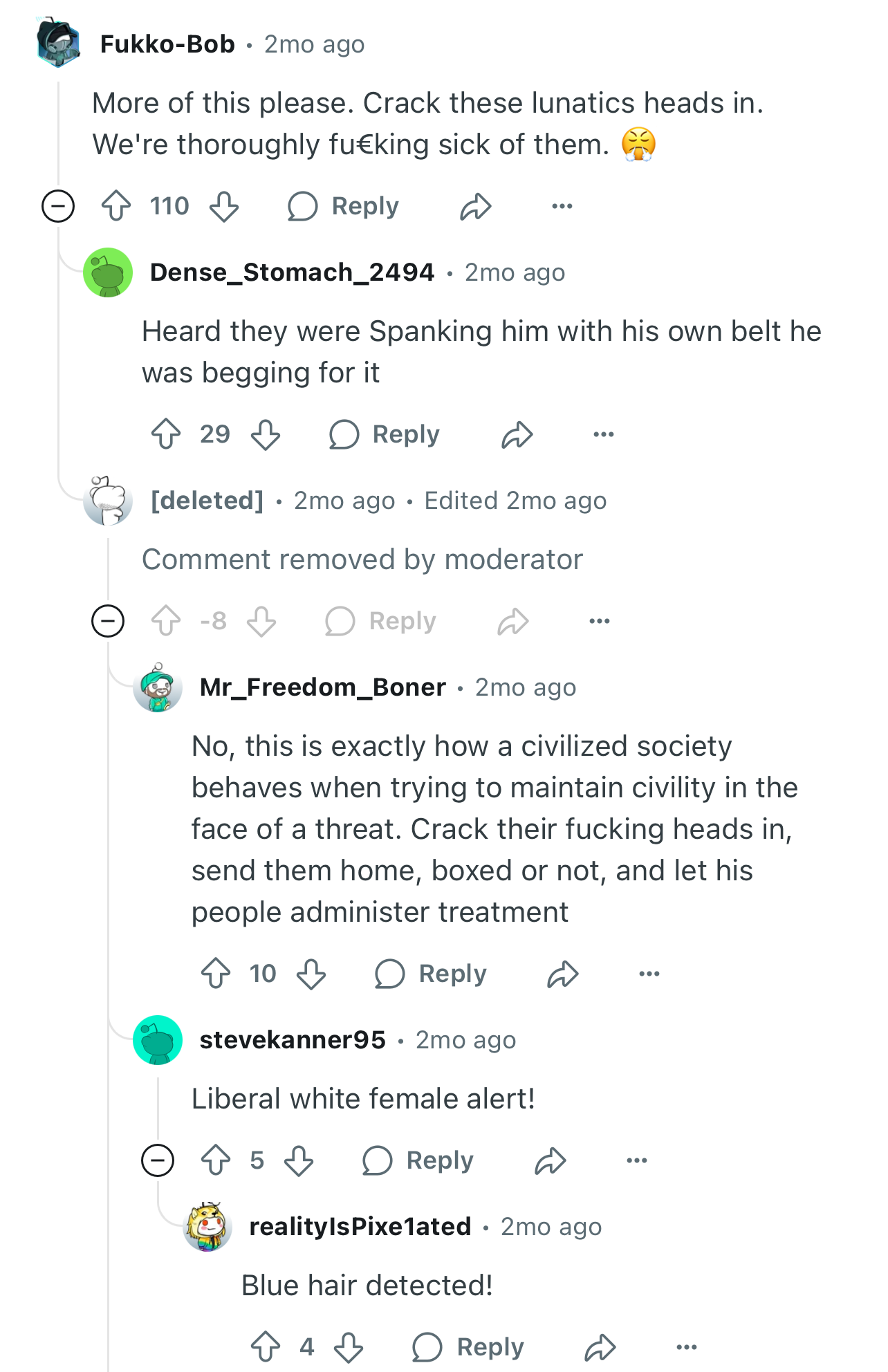
Task: Upvote Dense_Stomach_2494's comment
Action: point(166,434)
